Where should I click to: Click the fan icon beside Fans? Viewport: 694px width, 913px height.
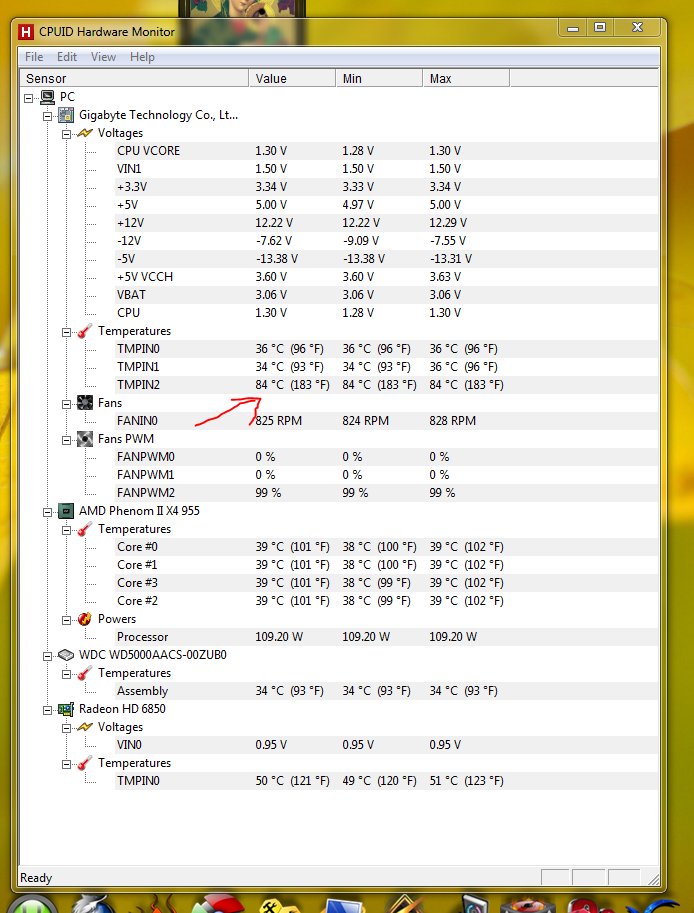point(85,403)
